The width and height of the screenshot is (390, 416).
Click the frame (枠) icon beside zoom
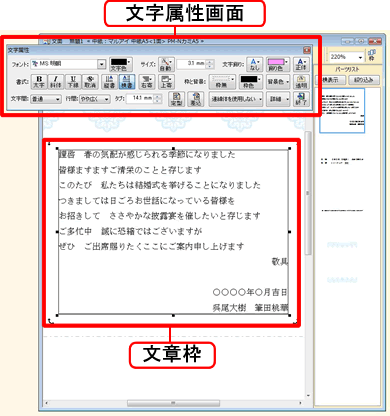(x=372, y=56)
